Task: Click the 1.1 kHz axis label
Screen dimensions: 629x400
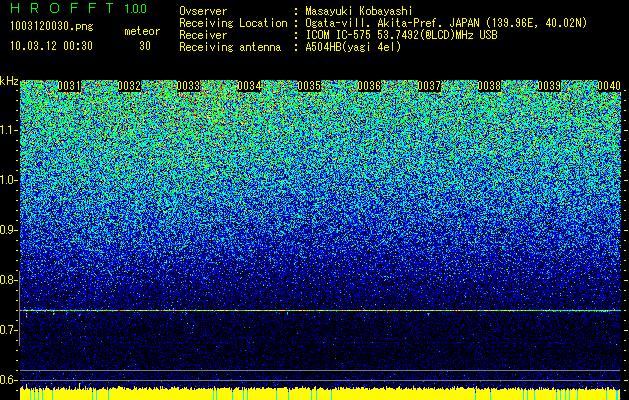Action: (x=9, y=130)
